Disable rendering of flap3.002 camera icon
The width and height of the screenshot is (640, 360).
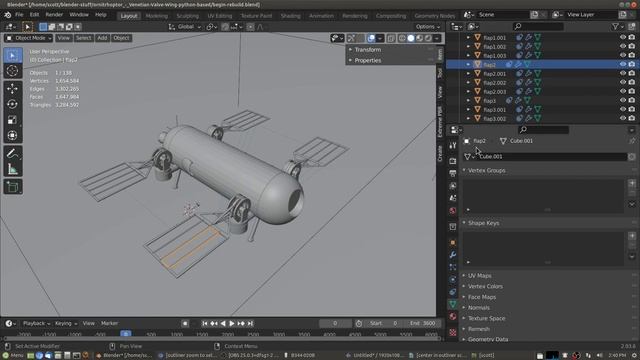(x=632, y=118)
